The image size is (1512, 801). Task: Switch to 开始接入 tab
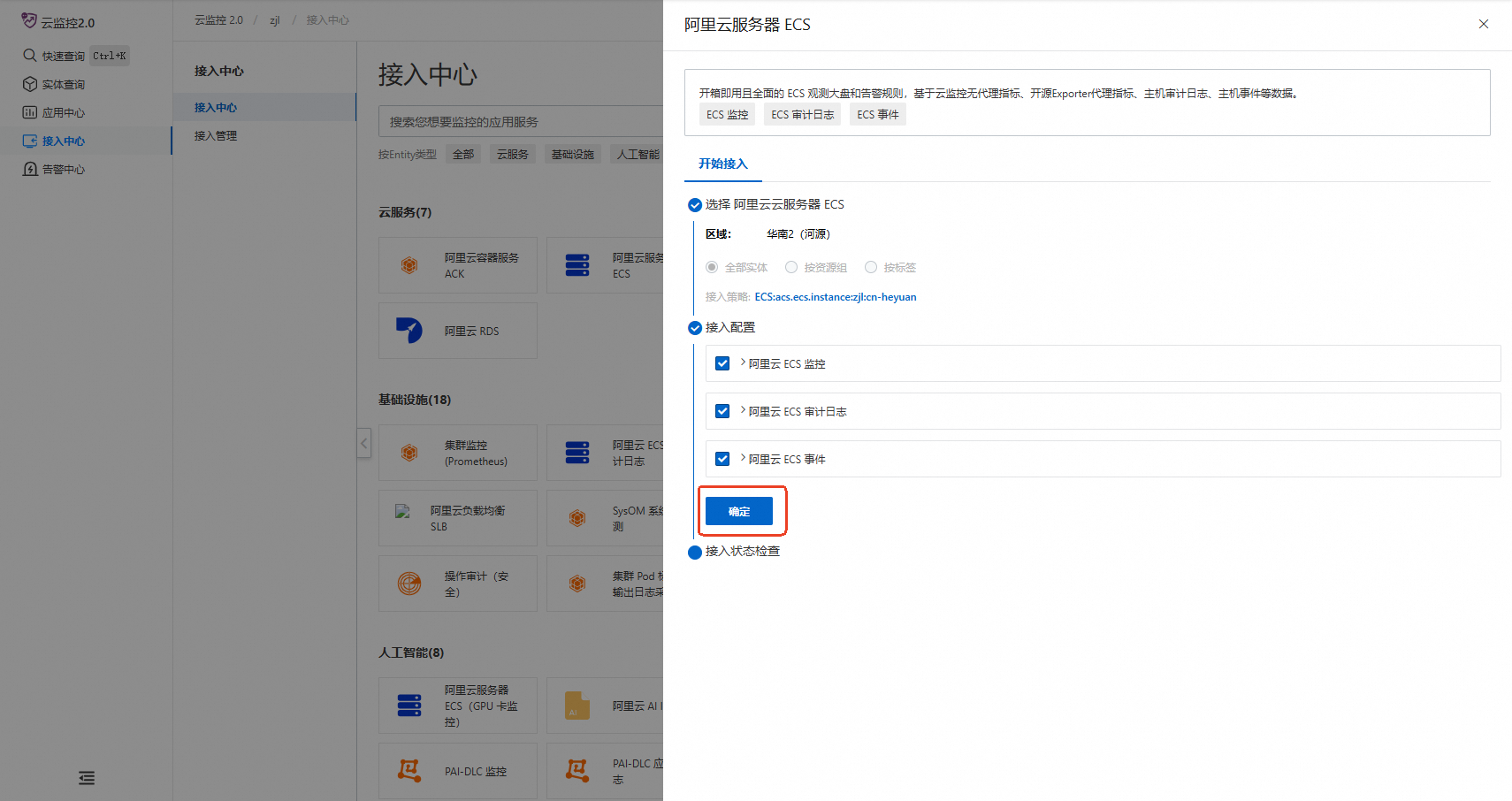coord(723,164)
